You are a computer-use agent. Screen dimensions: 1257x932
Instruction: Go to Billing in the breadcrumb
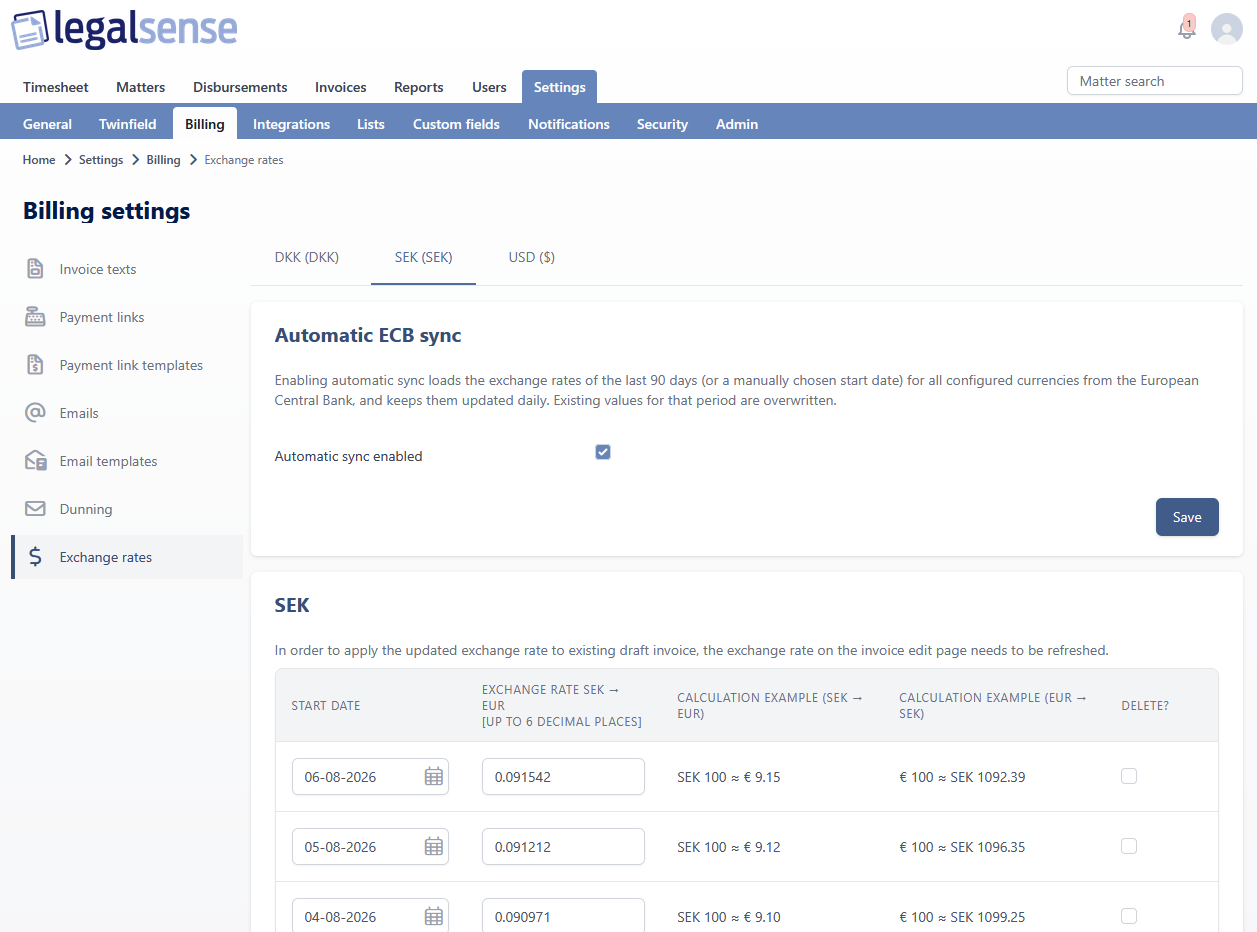[163, 160]
